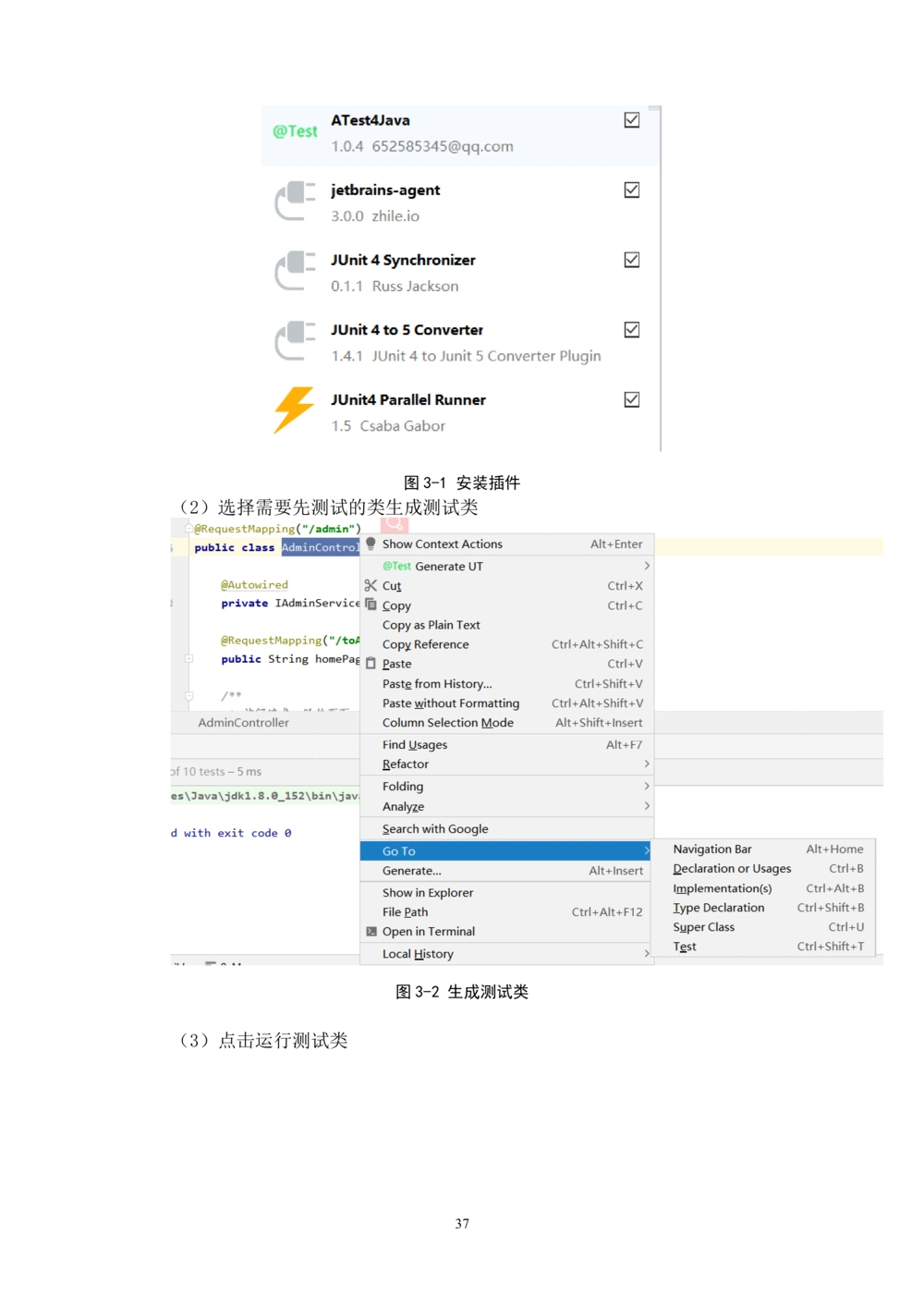Click the clipboard icon next to Paste
Viewport: 924px width, 1308px height.
point(371,664)
